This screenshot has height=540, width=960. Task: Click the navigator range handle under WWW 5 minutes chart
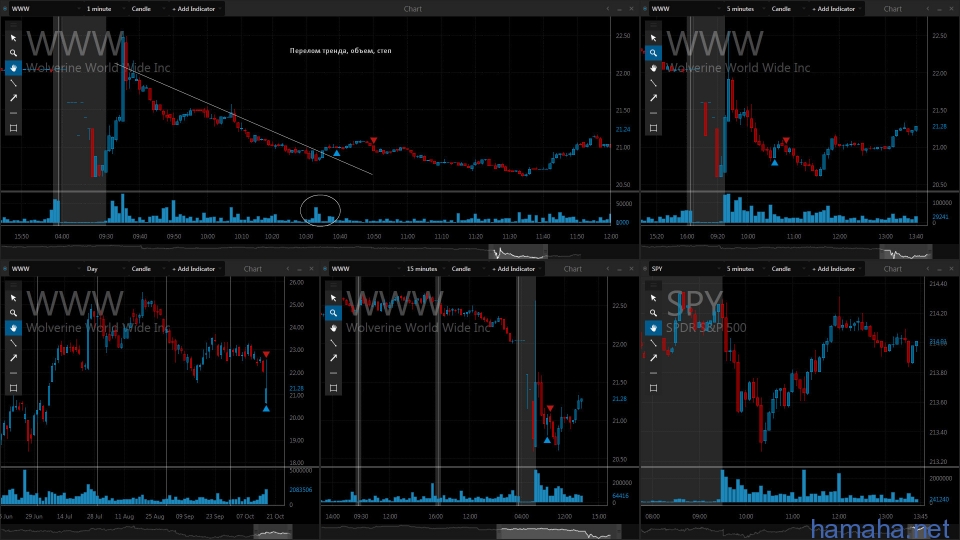click(x=906, y=252)
